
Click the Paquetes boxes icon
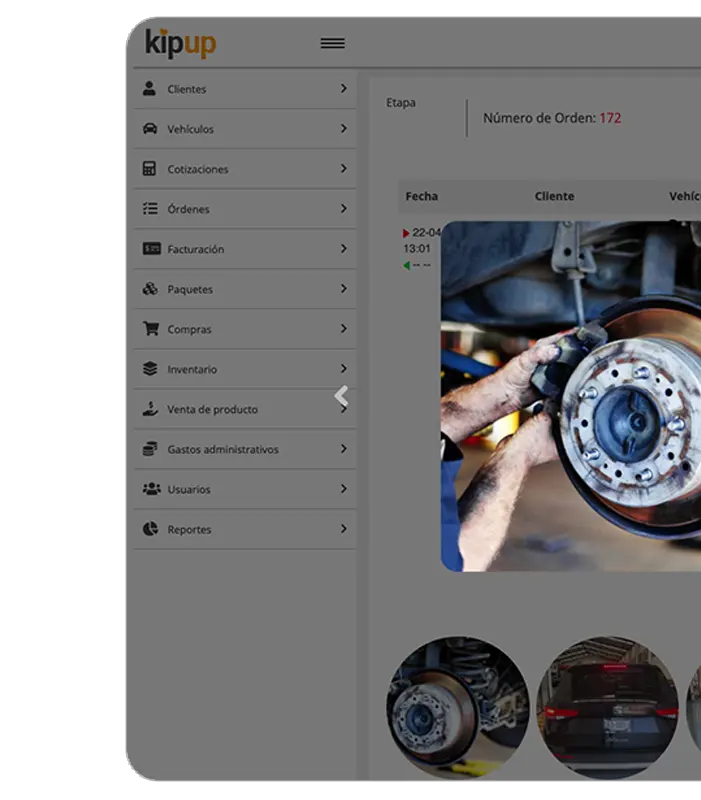click(150, 289)
